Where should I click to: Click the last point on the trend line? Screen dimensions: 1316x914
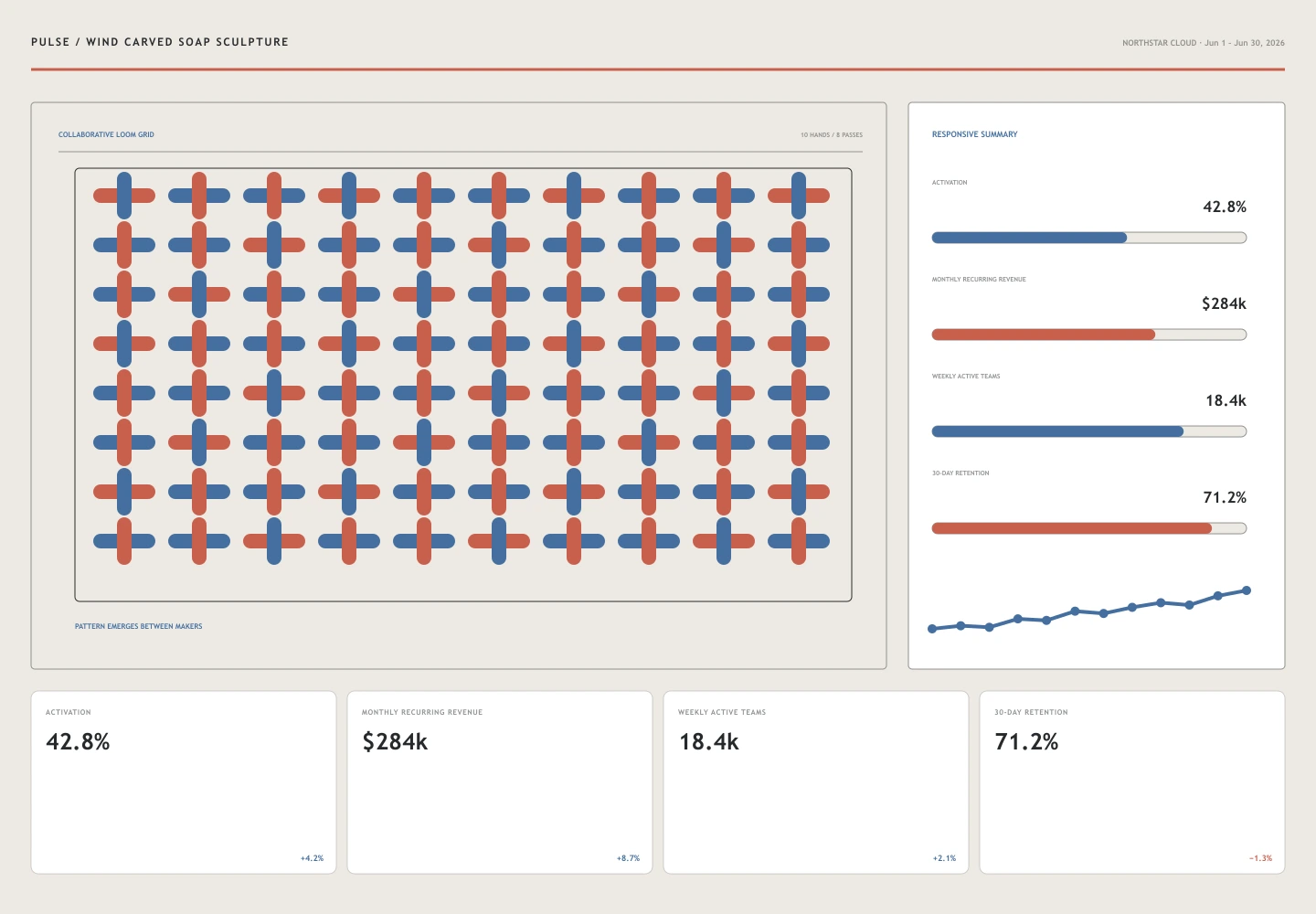coord(1247,590)
